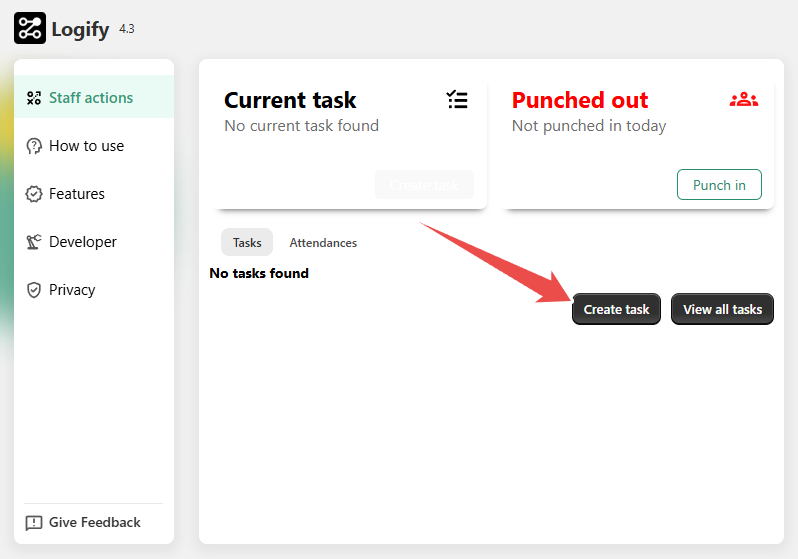This screenshot has height=559, width=798.
Task: Select the Staff actions icon in sidebar
Action: point(34,98)
